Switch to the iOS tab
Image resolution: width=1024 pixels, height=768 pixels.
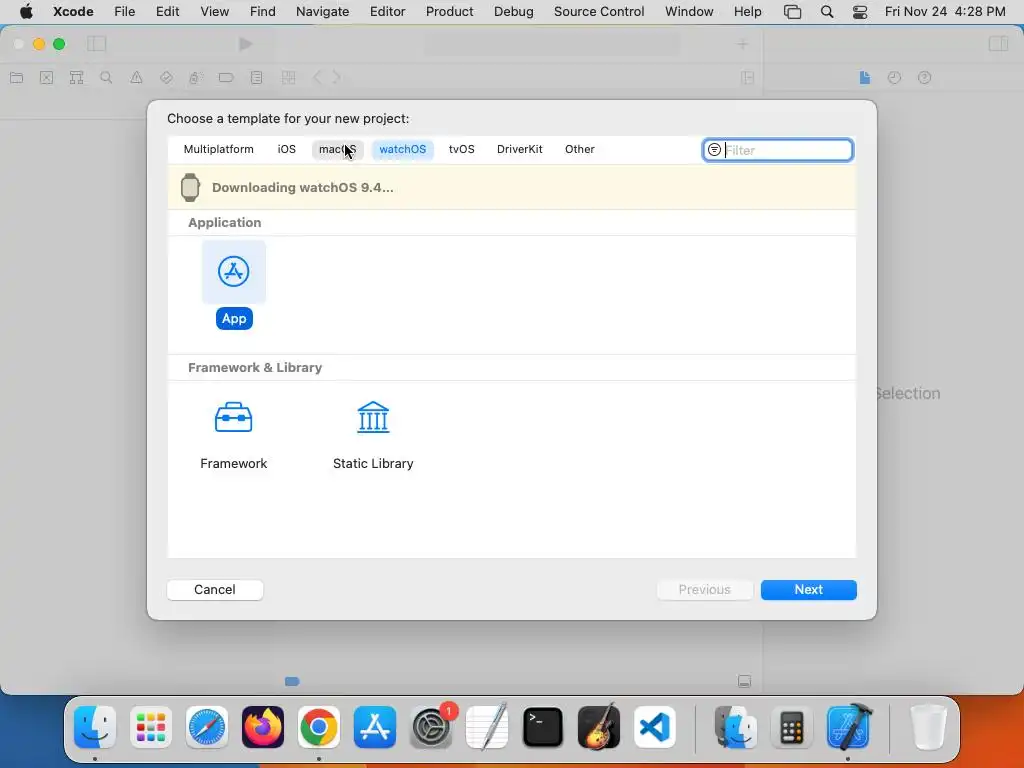pyautogui.click(x=287, y=149)
